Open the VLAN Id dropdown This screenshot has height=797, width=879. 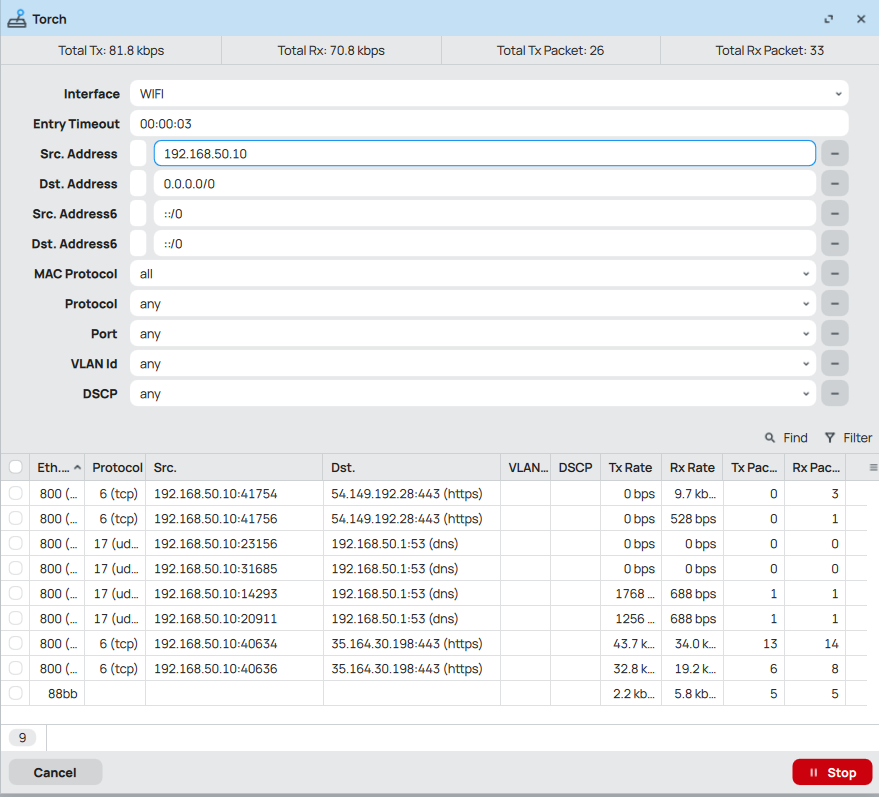click(x=473, y=364)
